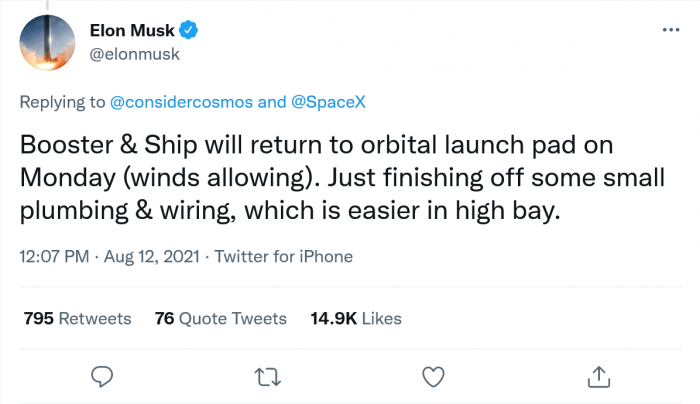This screenshot has width=700, height=404.
Task: View the 14.9K Likes list
Action: tap(355, 318)
